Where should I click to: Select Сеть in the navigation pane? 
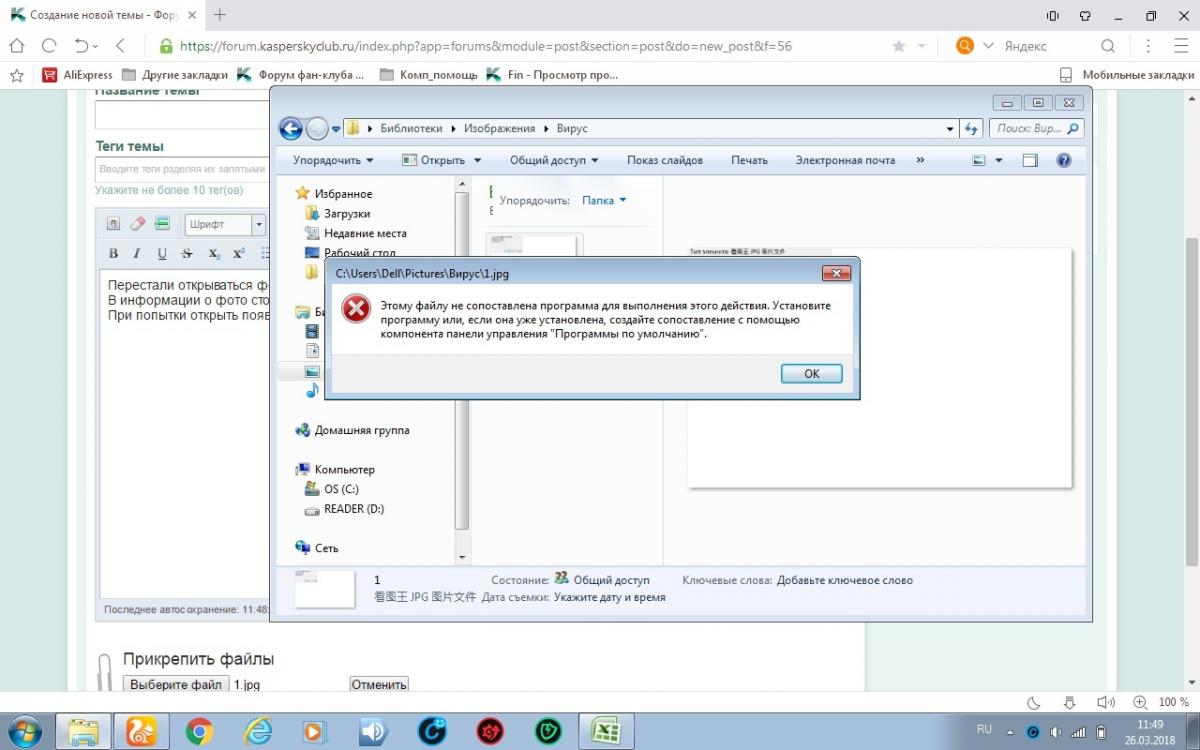[326, 548]
